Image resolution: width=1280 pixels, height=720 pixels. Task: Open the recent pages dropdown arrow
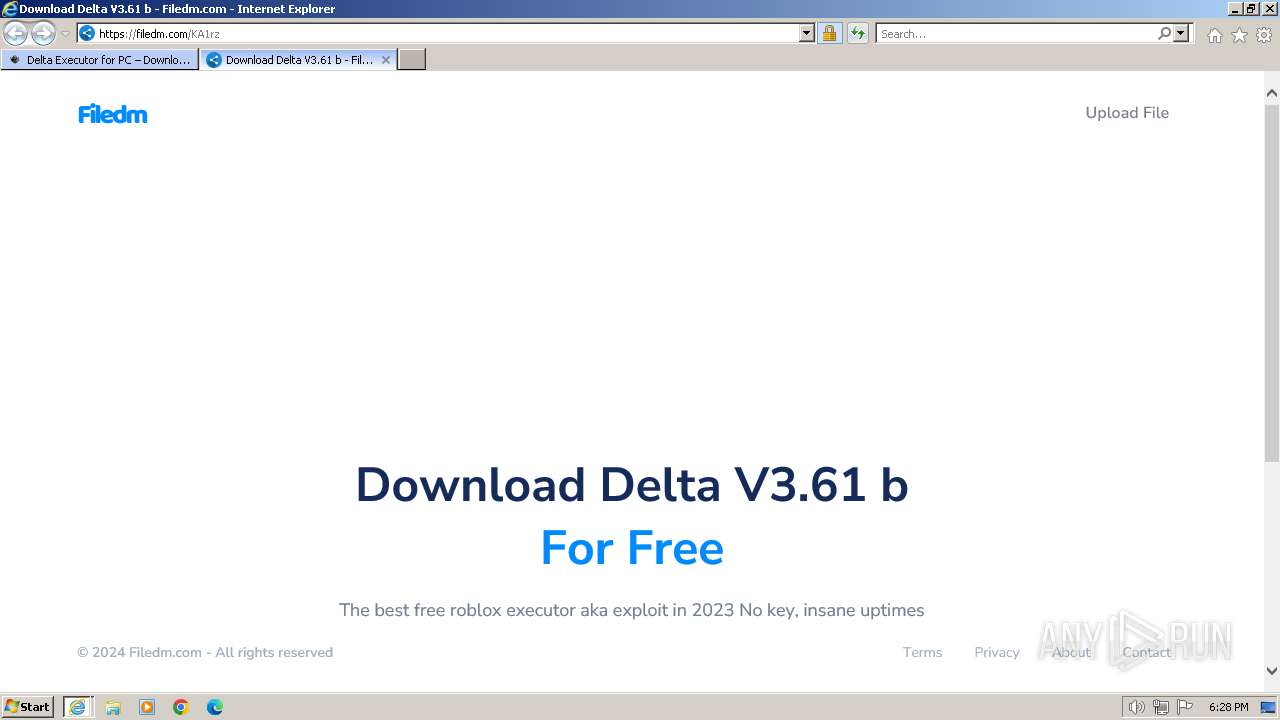click(65, 34)
